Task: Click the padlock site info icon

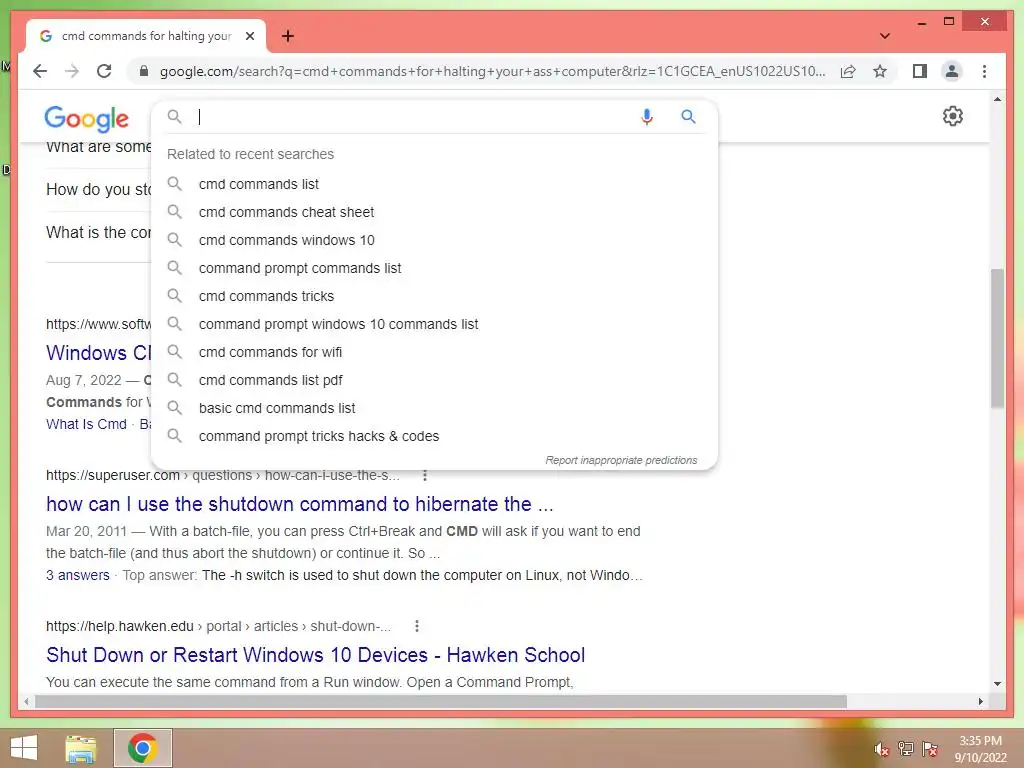Action: pos(144,71)
